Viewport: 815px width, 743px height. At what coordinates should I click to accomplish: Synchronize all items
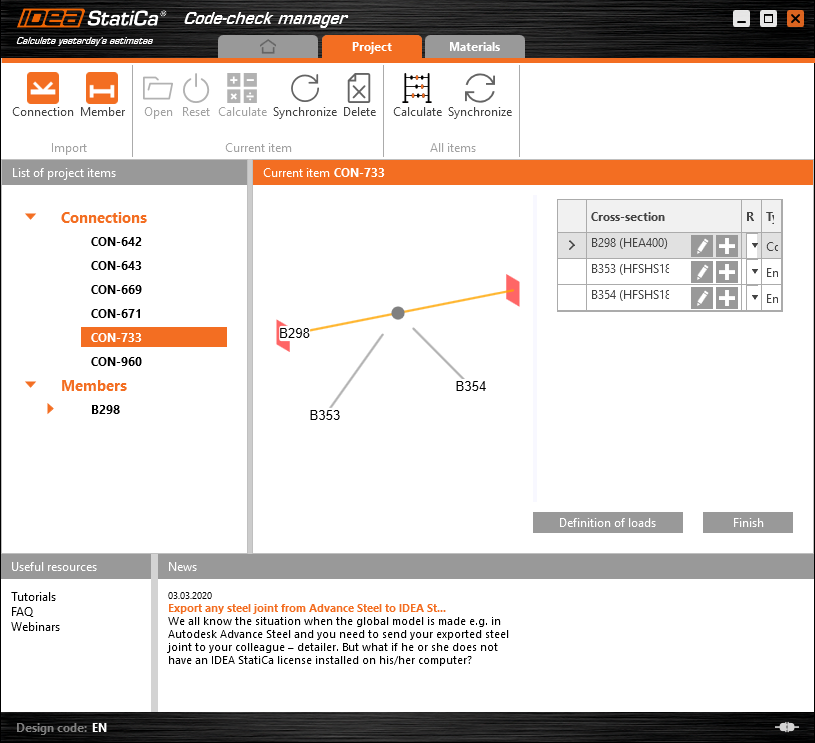[480, 95]
